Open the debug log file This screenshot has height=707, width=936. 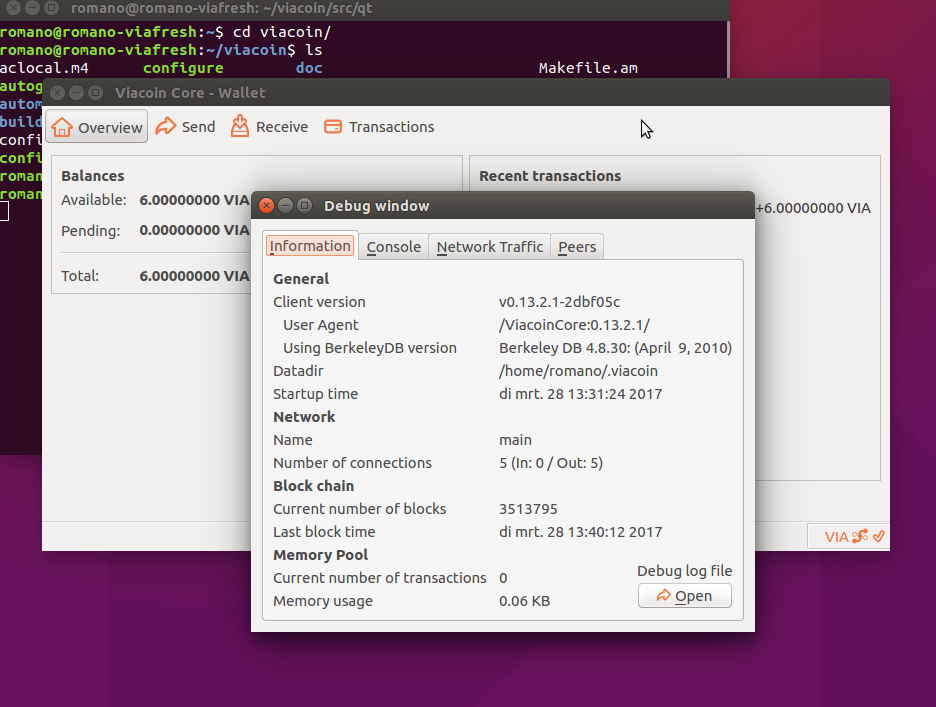coord(685,596)
